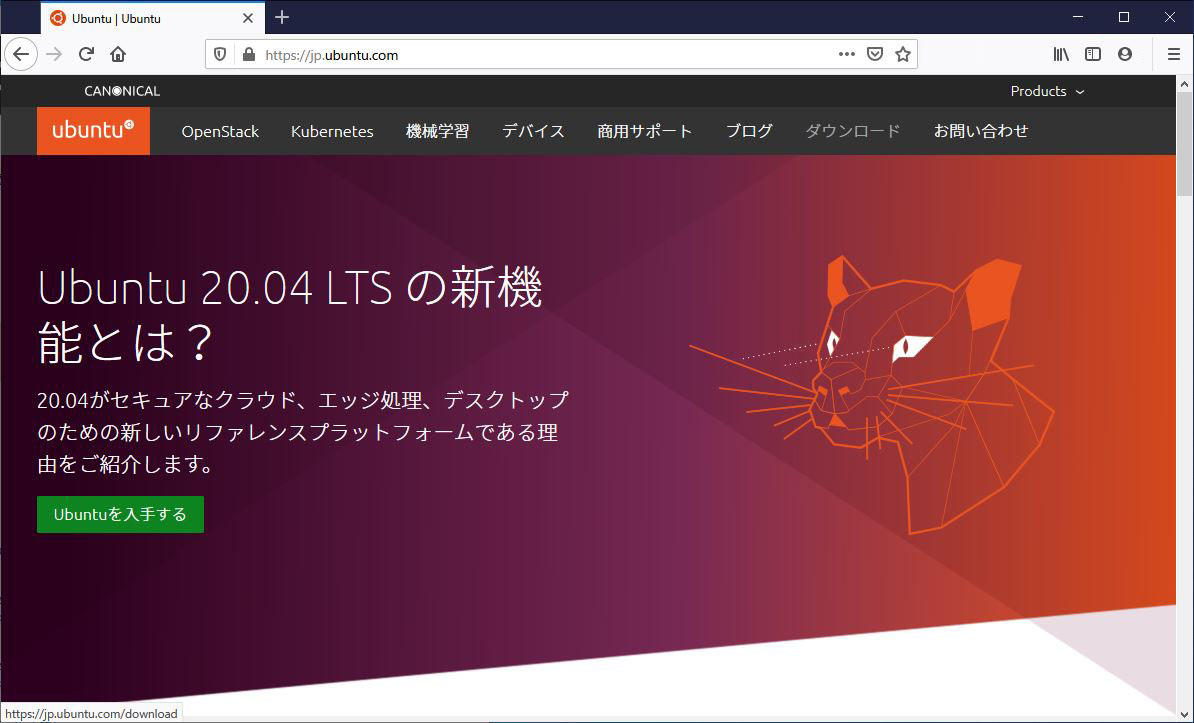The image size is (1194, 723).
Task: Open the 機械学習 menu item
Action: [x=437, y=131]
